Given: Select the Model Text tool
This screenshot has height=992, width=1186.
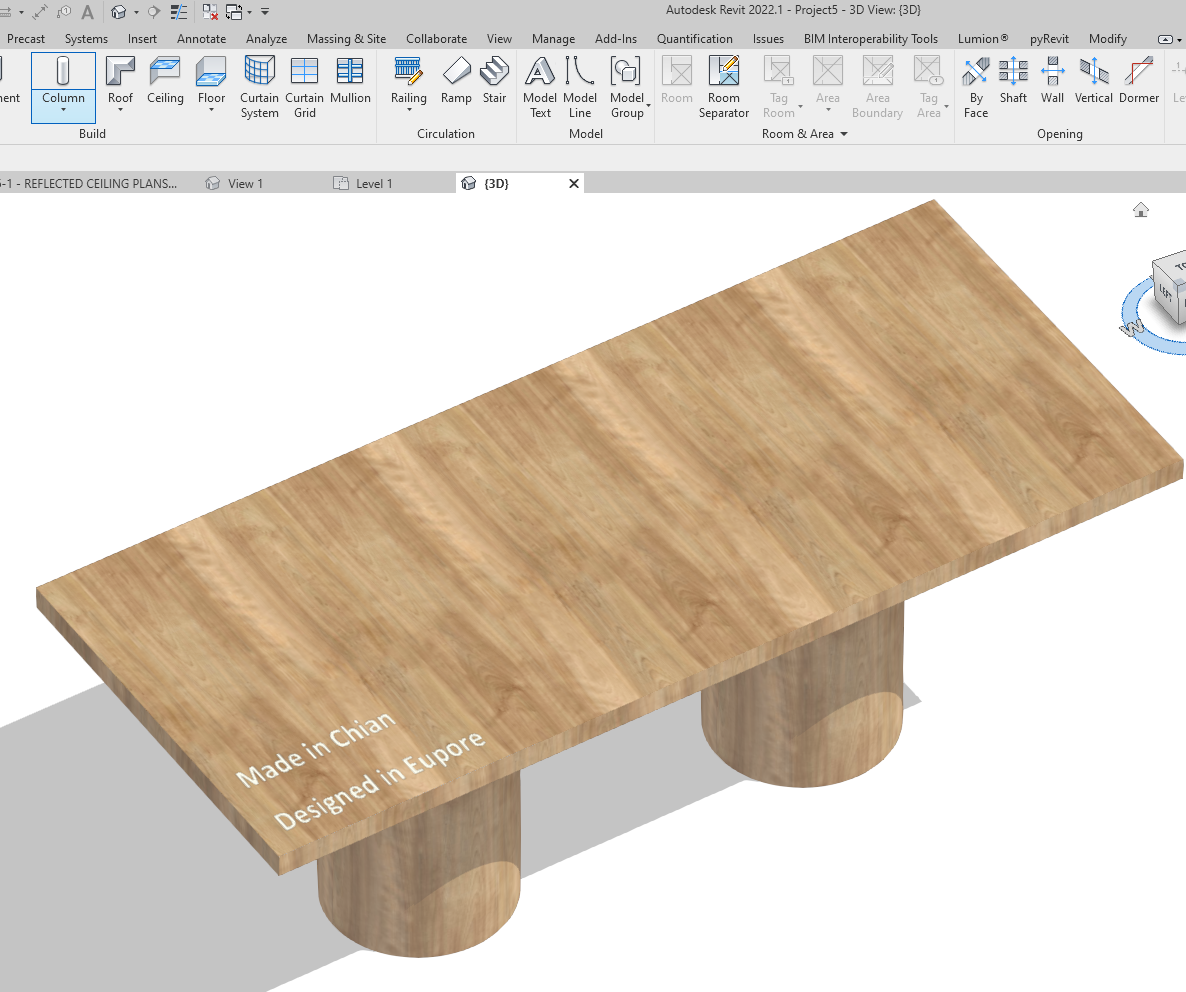Looking at the screenshot, I should (540, 87).
